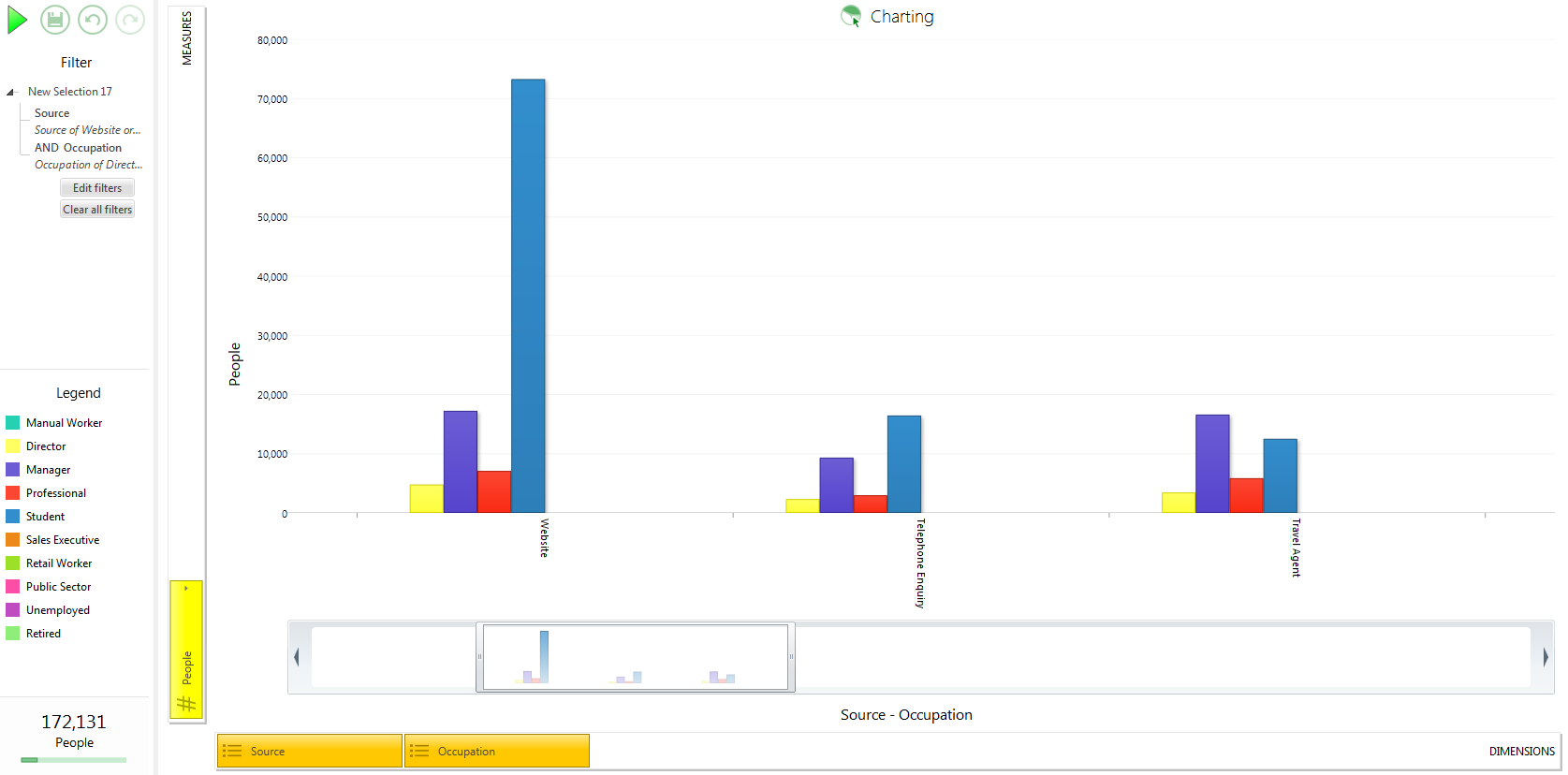Click Sales Executive legend orange swatch

click(13, 540)
